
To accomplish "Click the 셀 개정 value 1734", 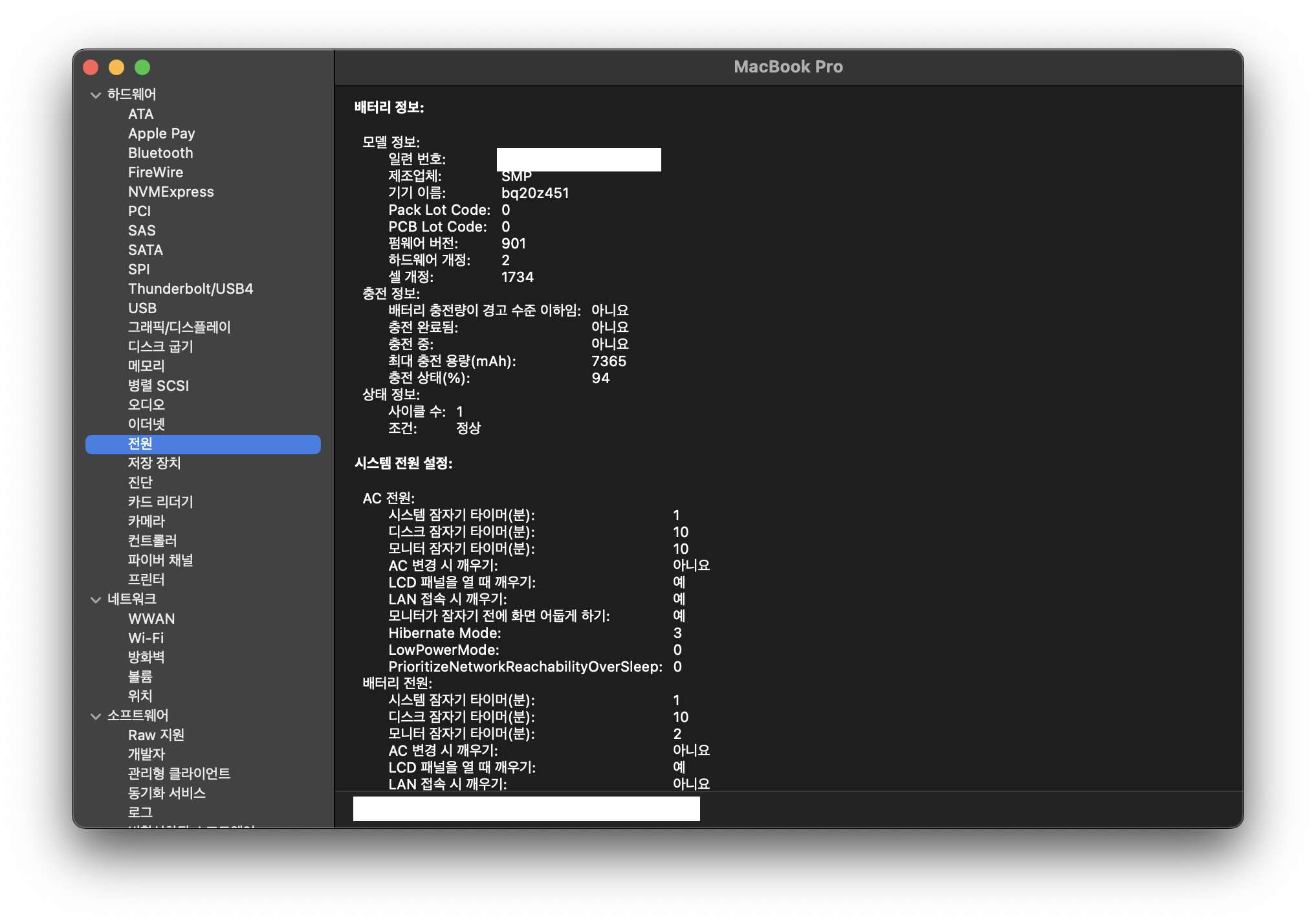I will [518, 277].
